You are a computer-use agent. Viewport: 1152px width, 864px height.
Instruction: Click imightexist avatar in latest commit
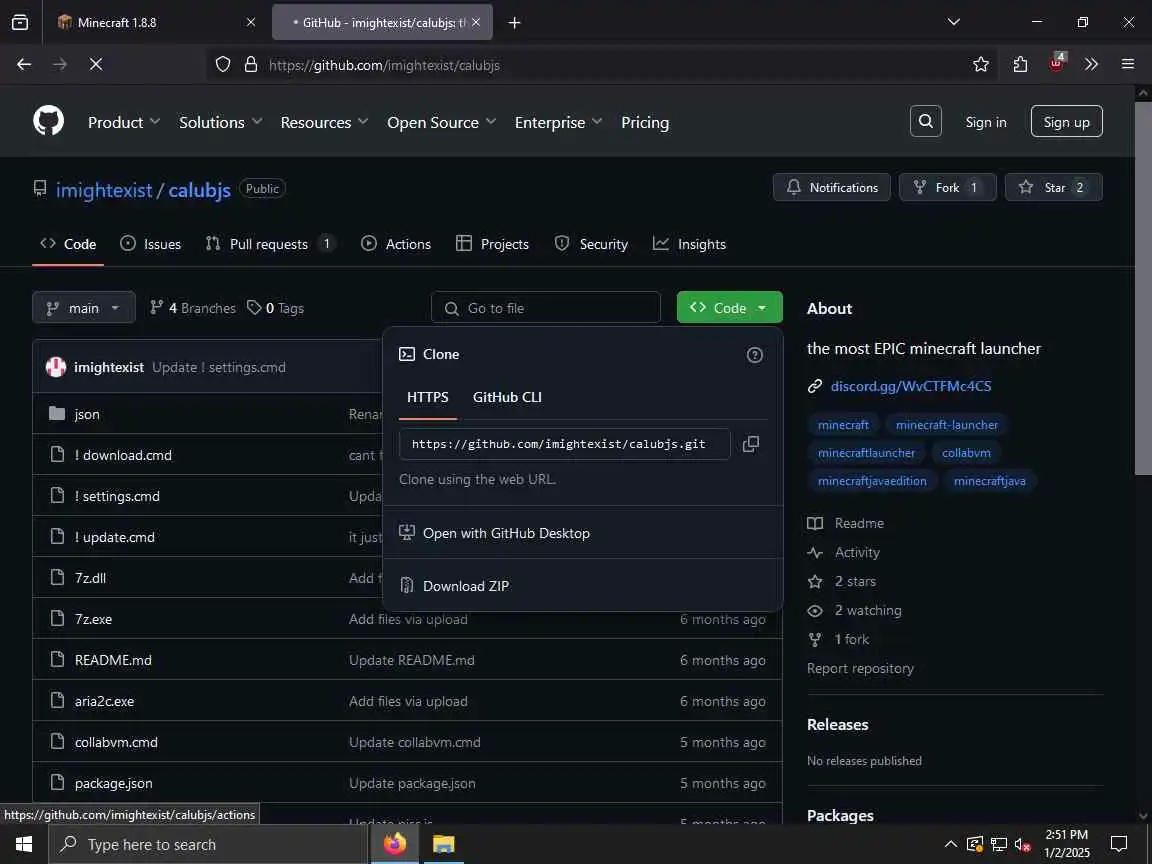tap(56, 367)
